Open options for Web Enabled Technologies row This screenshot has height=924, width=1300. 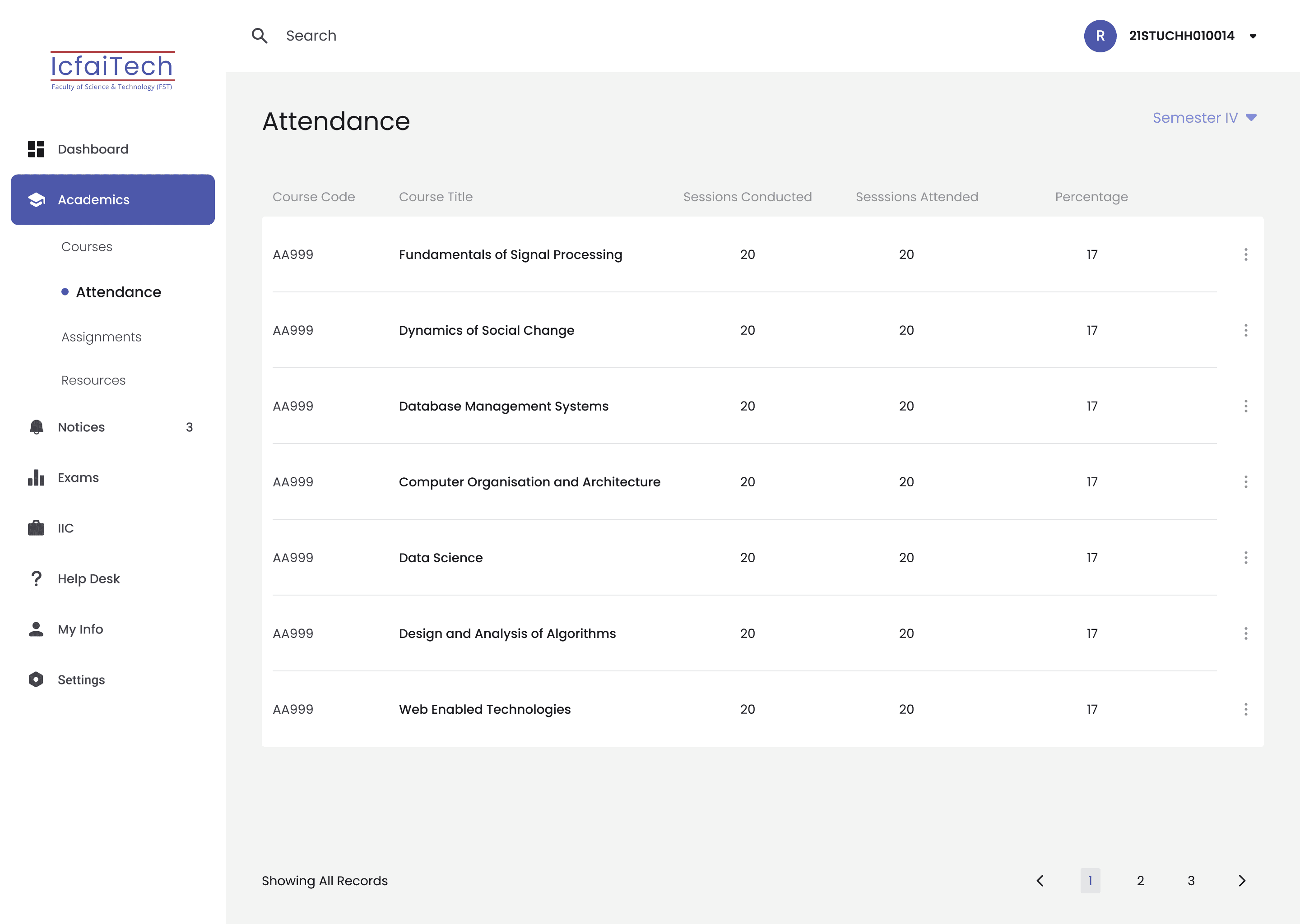tap(1246, 710)
